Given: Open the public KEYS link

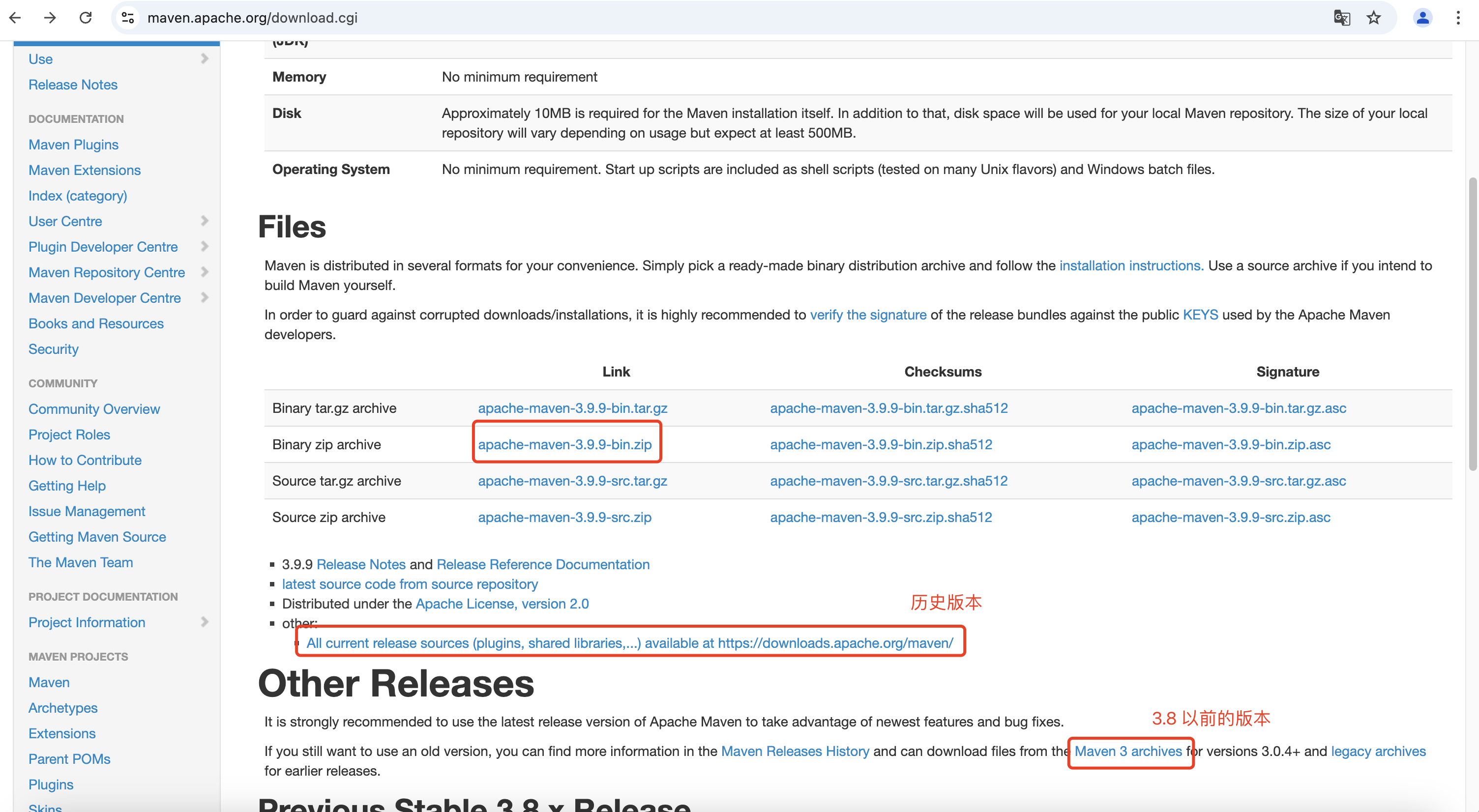Looking at the screenshot, I should pyautogui.click(x=1200, y=315).
